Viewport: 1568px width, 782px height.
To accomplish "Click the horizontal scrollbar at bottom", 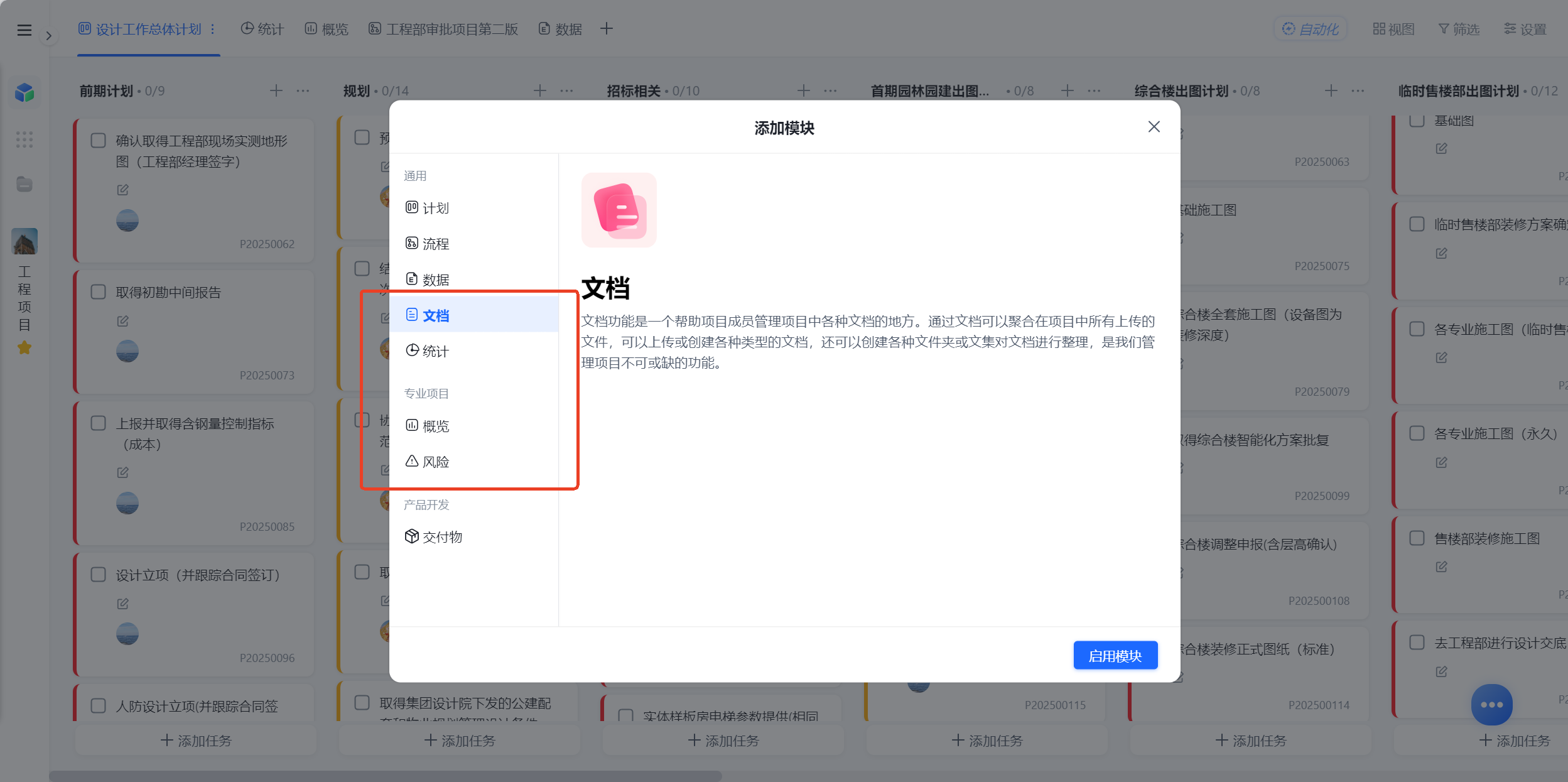I will [x=386, y=776].
